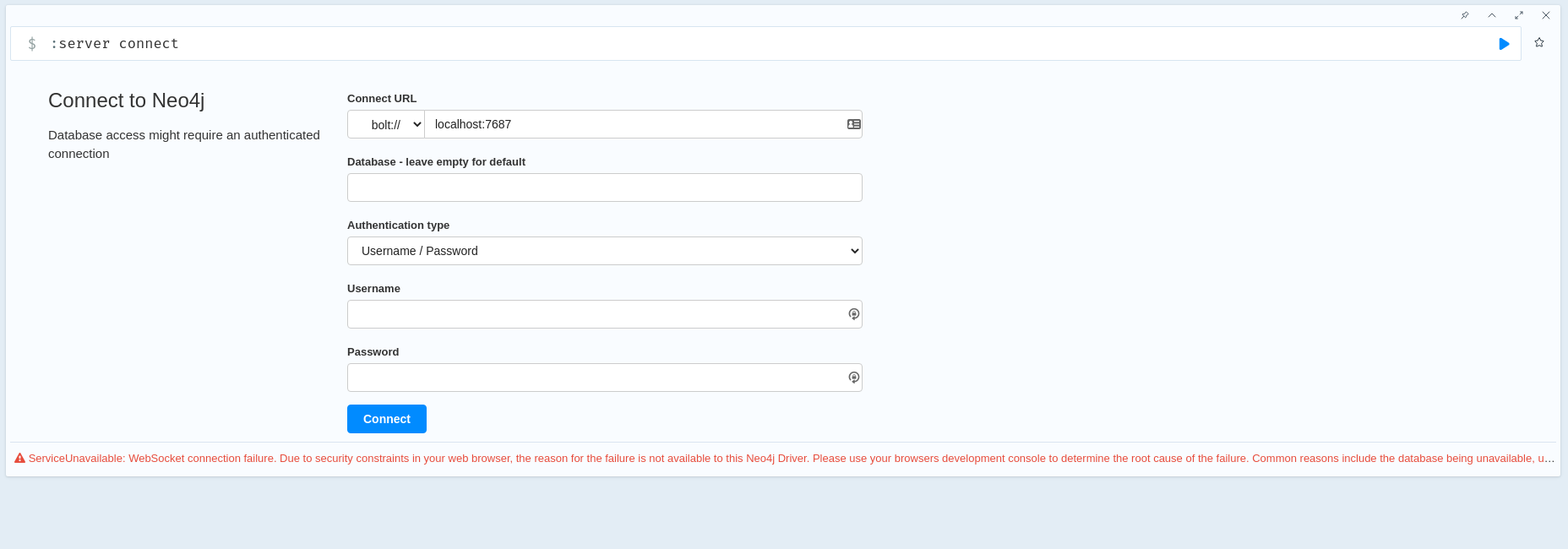This screenshot has height=549, width=1568.
Task: Open Authentication type dropdown
Action: tap(605, 251)
